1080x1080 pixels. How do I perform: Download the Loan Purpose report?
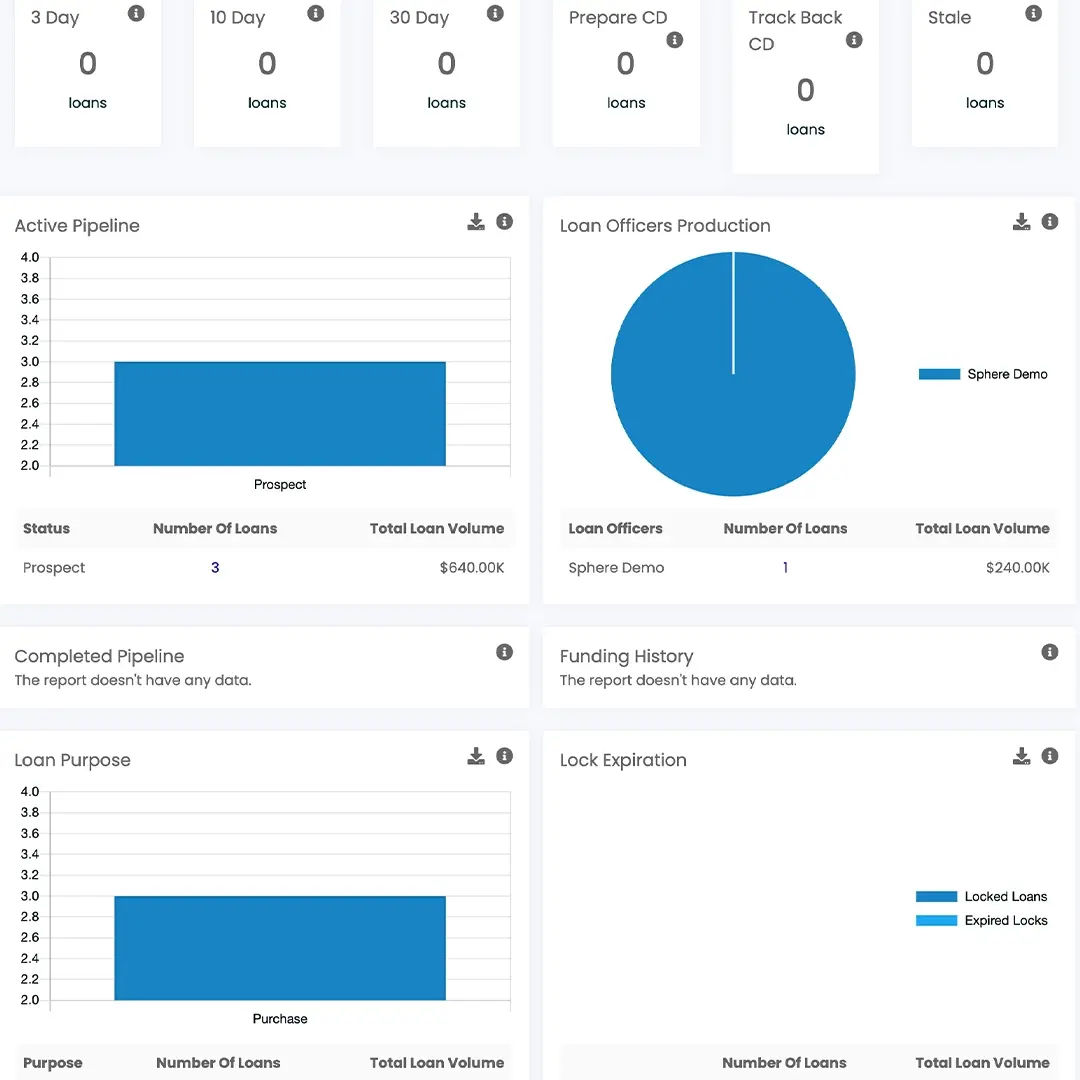(476, 756)
